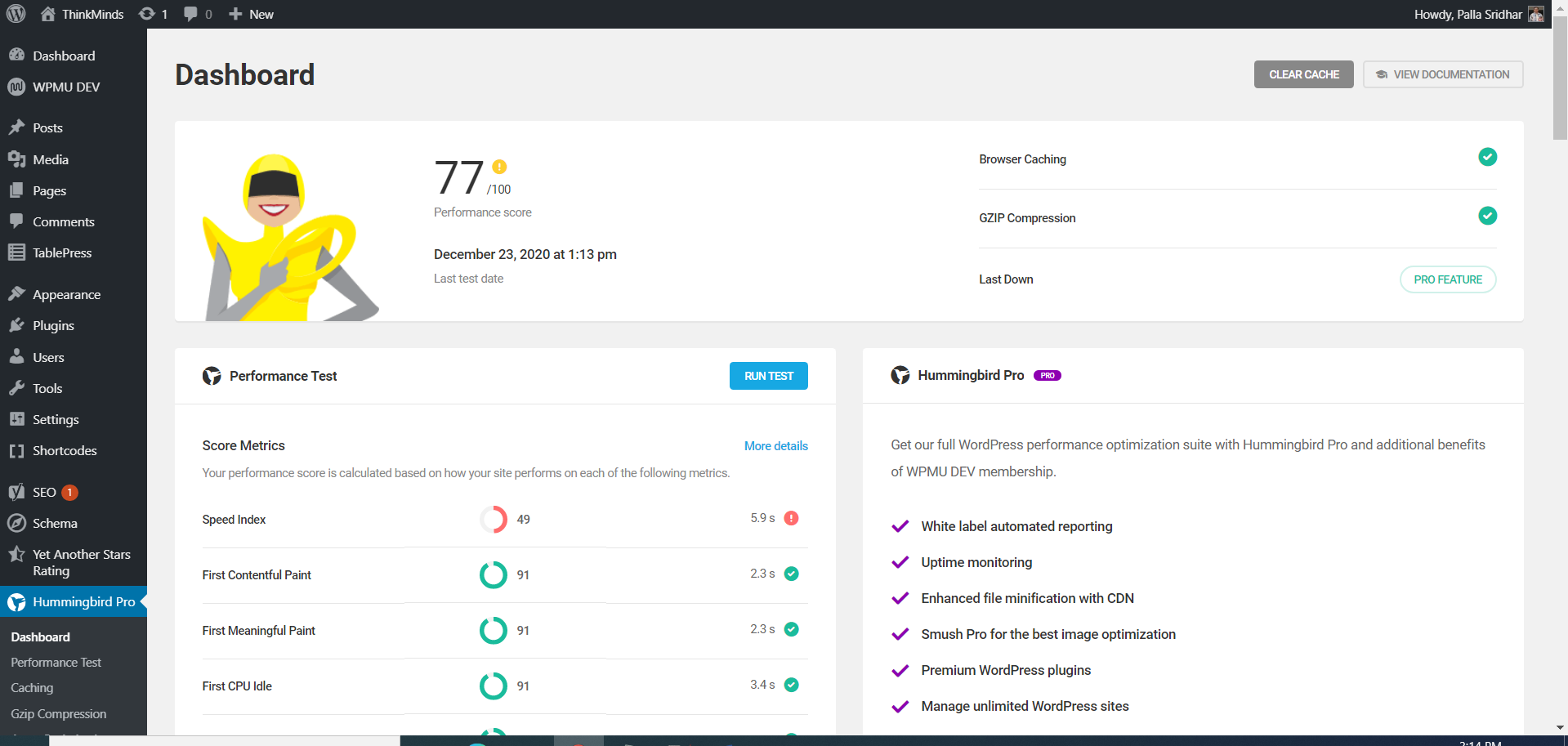Click First CPU Idle check icon
Screen dimensions: 1568x746
(x=791, y=685)
